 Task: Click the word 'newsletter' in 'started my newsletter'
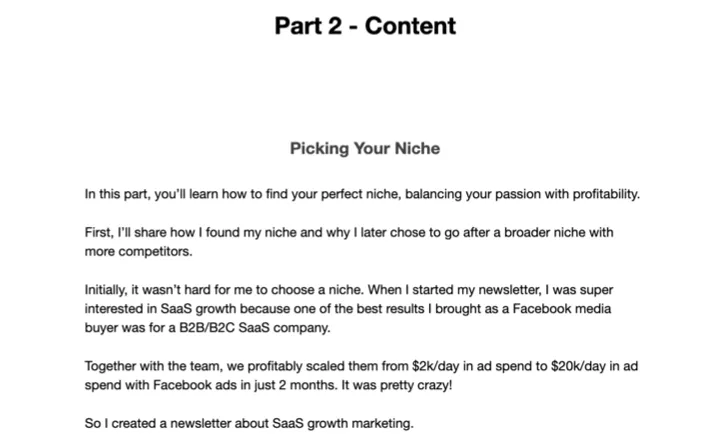(x=509, y=290)
